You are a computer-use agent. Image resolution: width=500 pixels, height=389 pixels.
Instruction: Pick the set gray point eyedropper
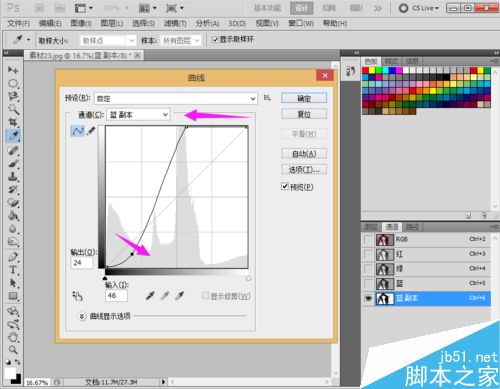click(x=165, y=295)
